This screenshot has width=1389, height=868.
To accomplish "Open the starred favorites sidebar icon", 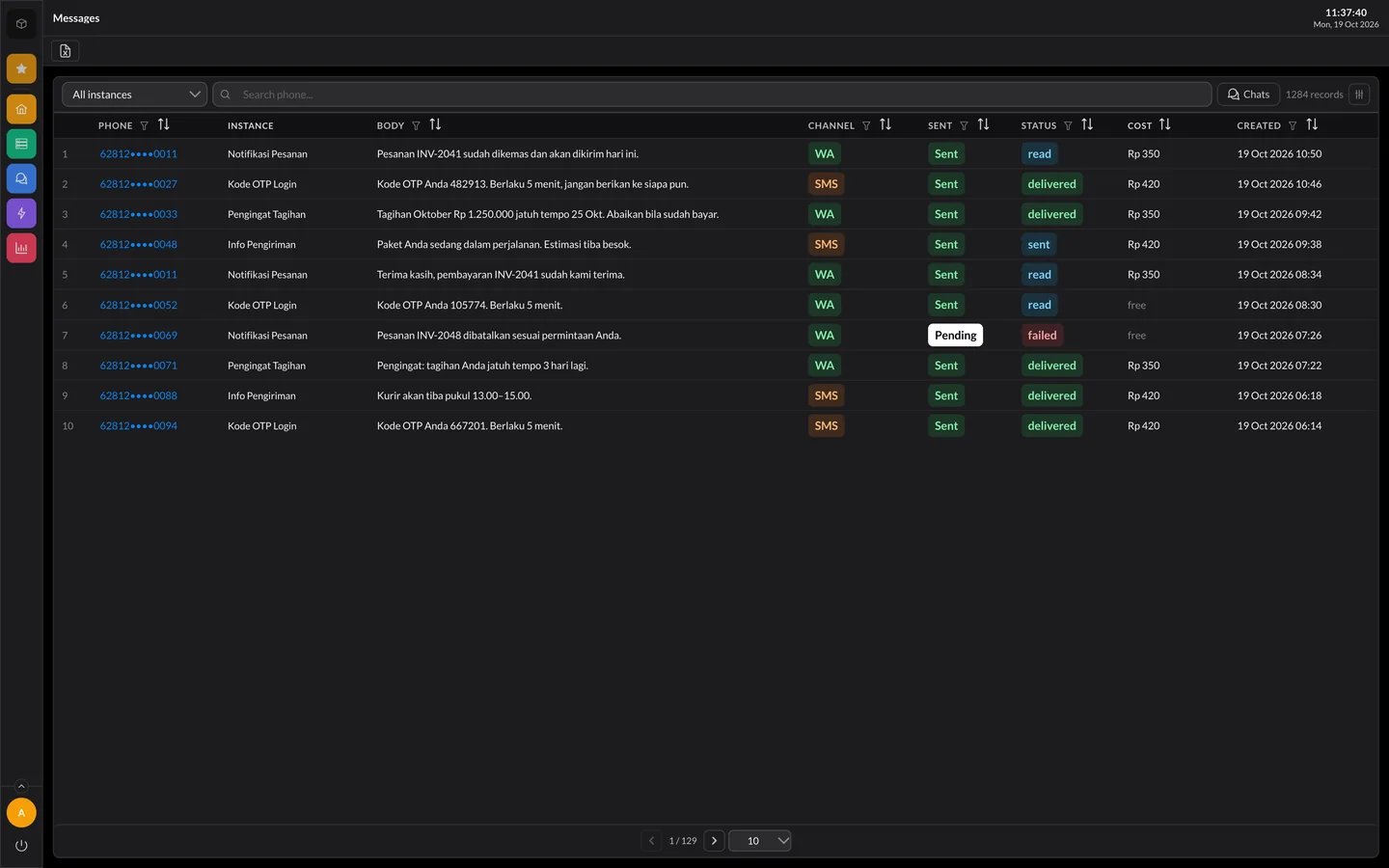I will [x=21, y=68].
